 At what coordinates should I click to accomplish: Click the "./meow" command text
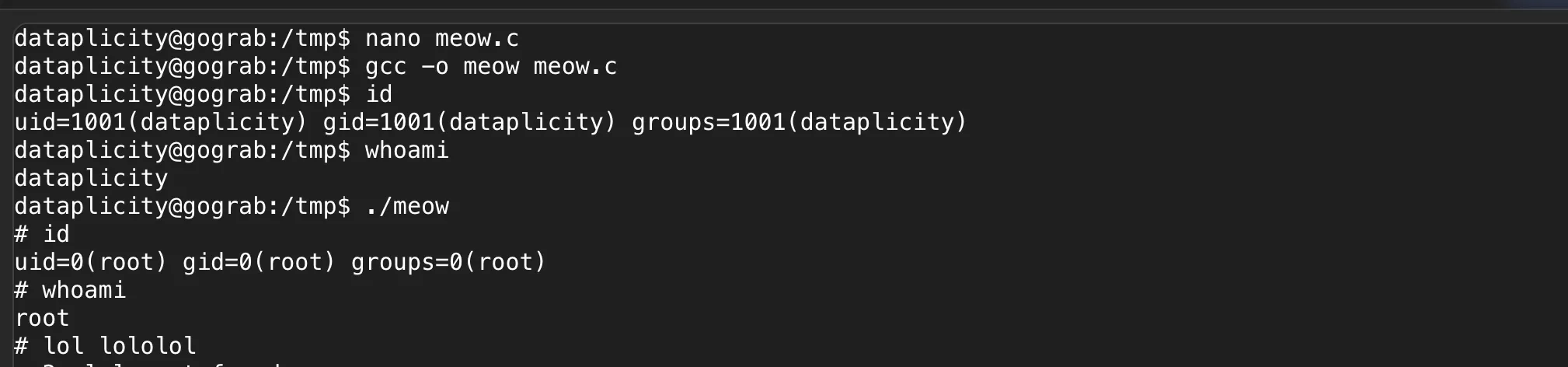[406, 206]
